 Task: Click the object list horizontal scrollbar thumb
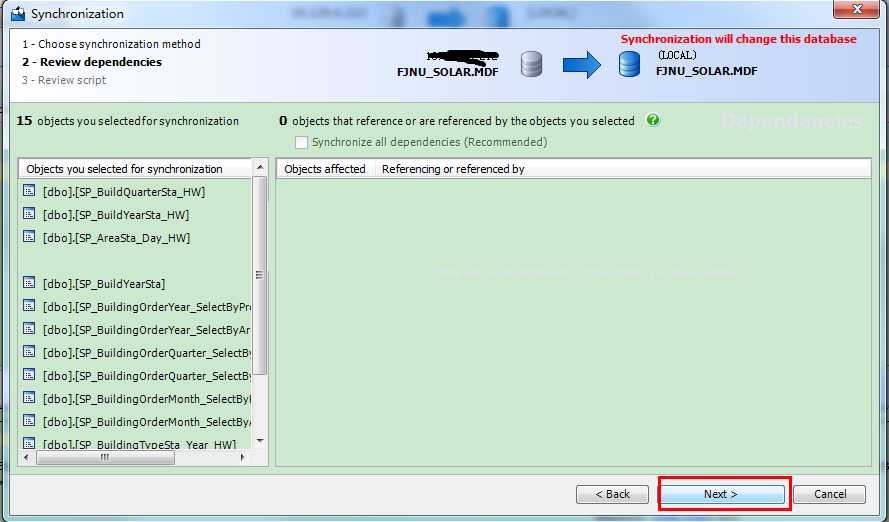click(x=105, y=457)
